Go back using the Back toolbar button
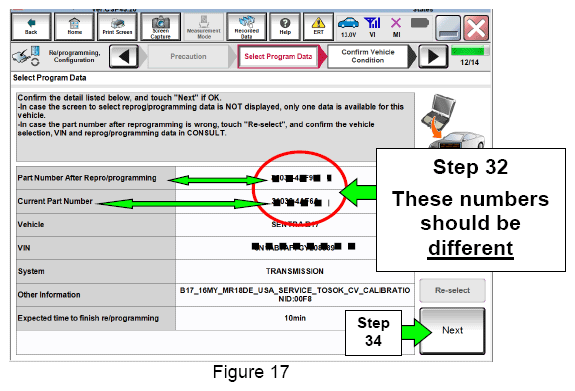 coord(31,27)
